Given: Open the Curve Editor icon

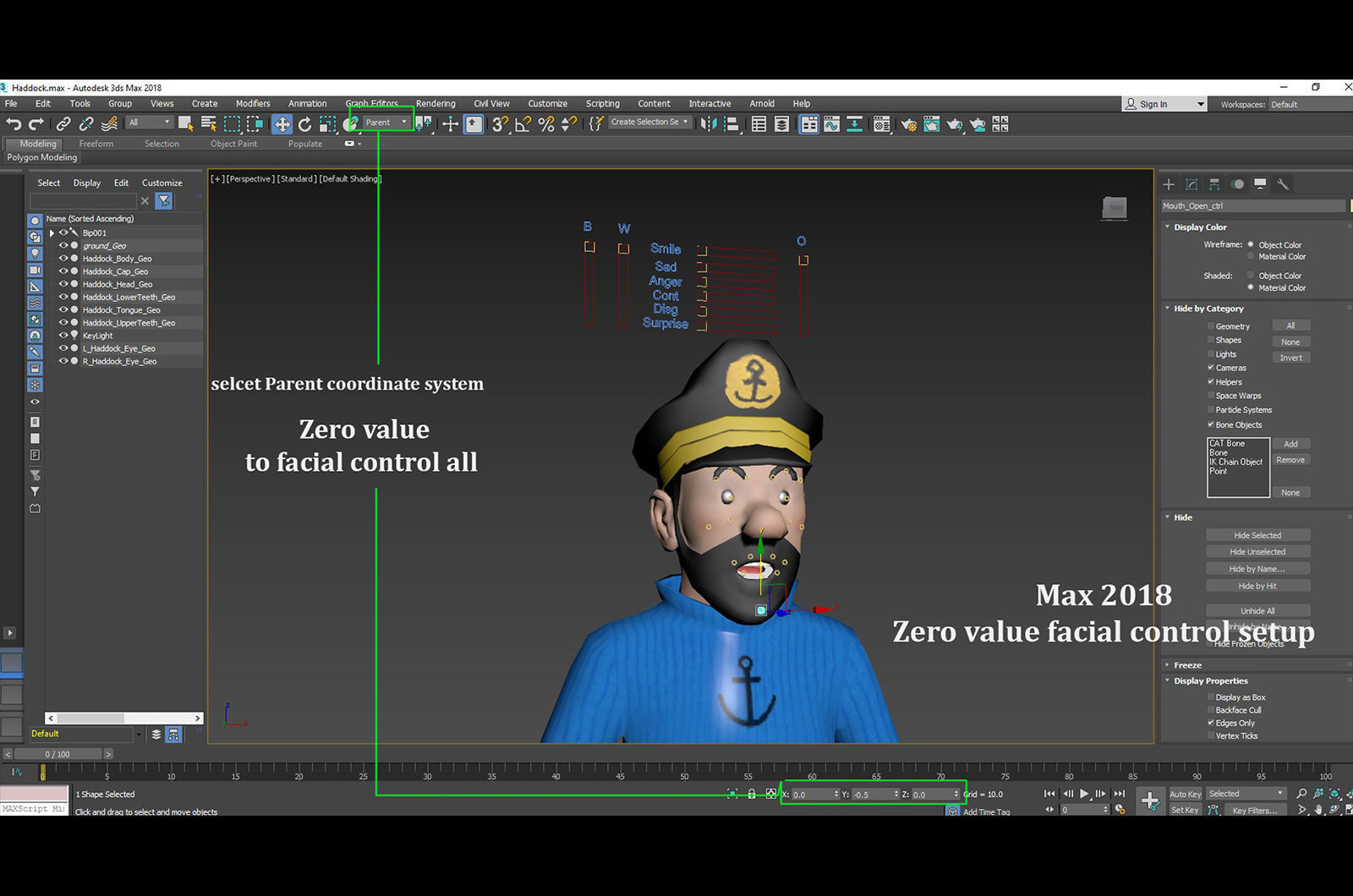Looking at the screenshot, I should click(x=832, y=124).
